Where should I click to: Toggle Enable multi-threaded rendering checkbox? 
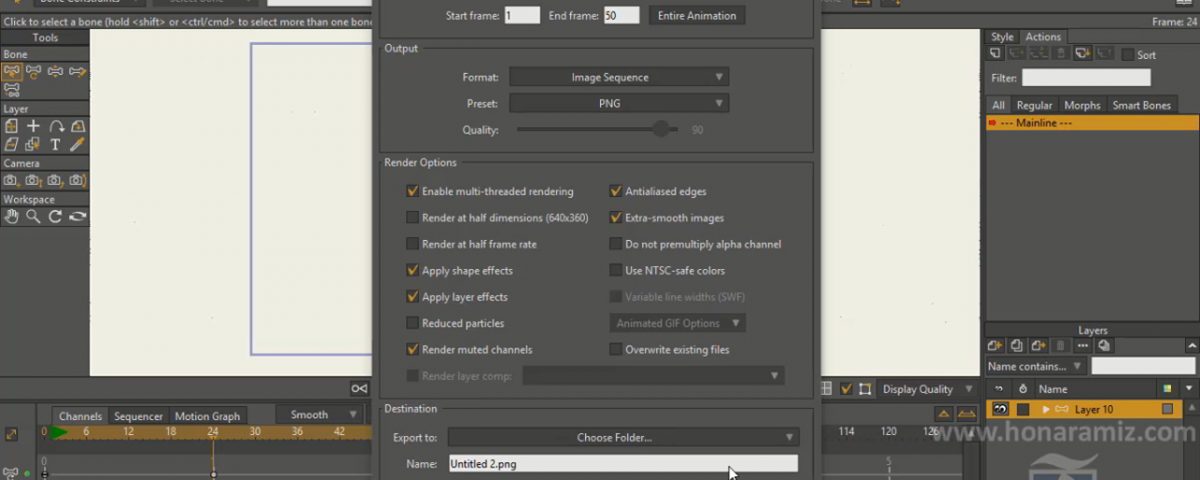click(412, 191)
